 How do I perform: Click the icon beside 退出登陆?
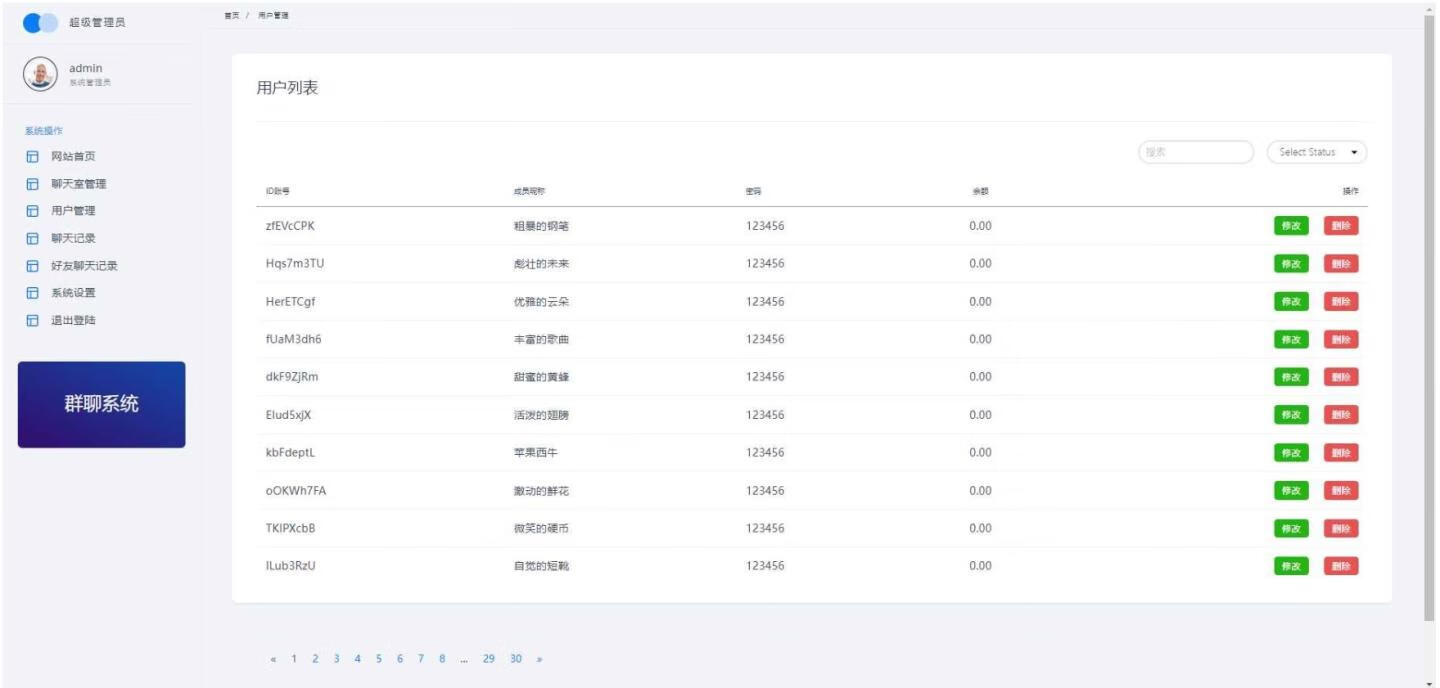click(33, 321)
